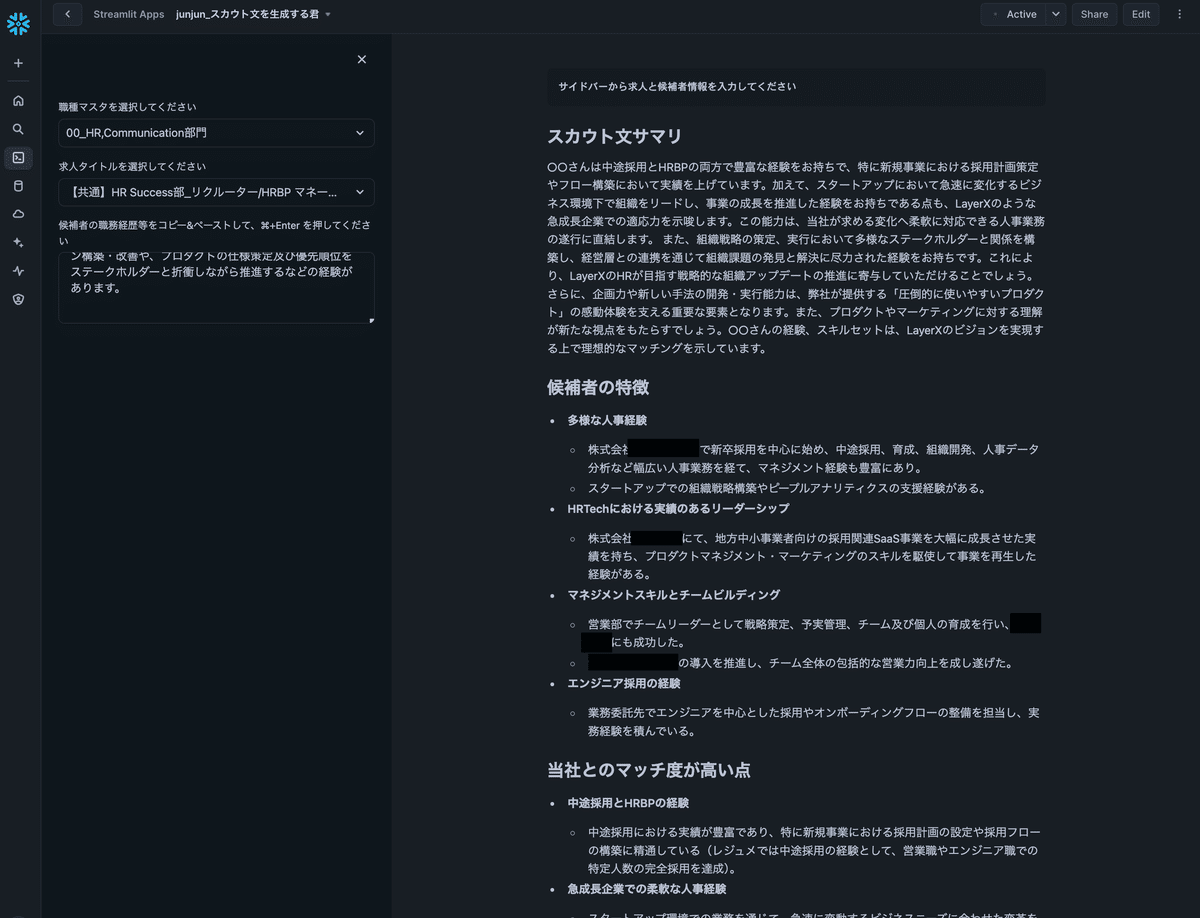Click the マネジメントスキルとチームビルディング bullet

coord(674,595)
